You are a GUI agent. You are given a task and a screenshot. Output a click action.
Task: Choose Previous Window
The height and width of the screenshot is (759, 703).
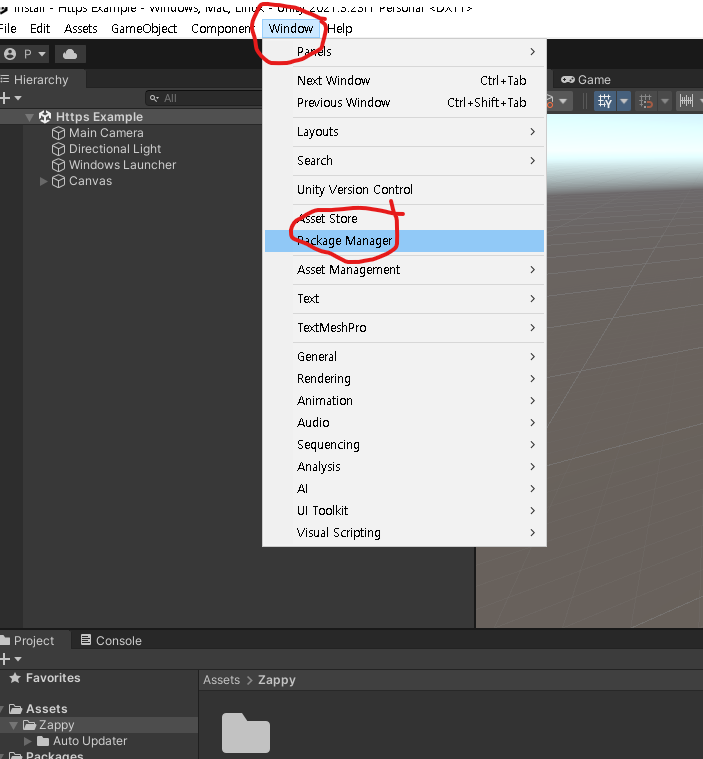(x=404, y=103)
